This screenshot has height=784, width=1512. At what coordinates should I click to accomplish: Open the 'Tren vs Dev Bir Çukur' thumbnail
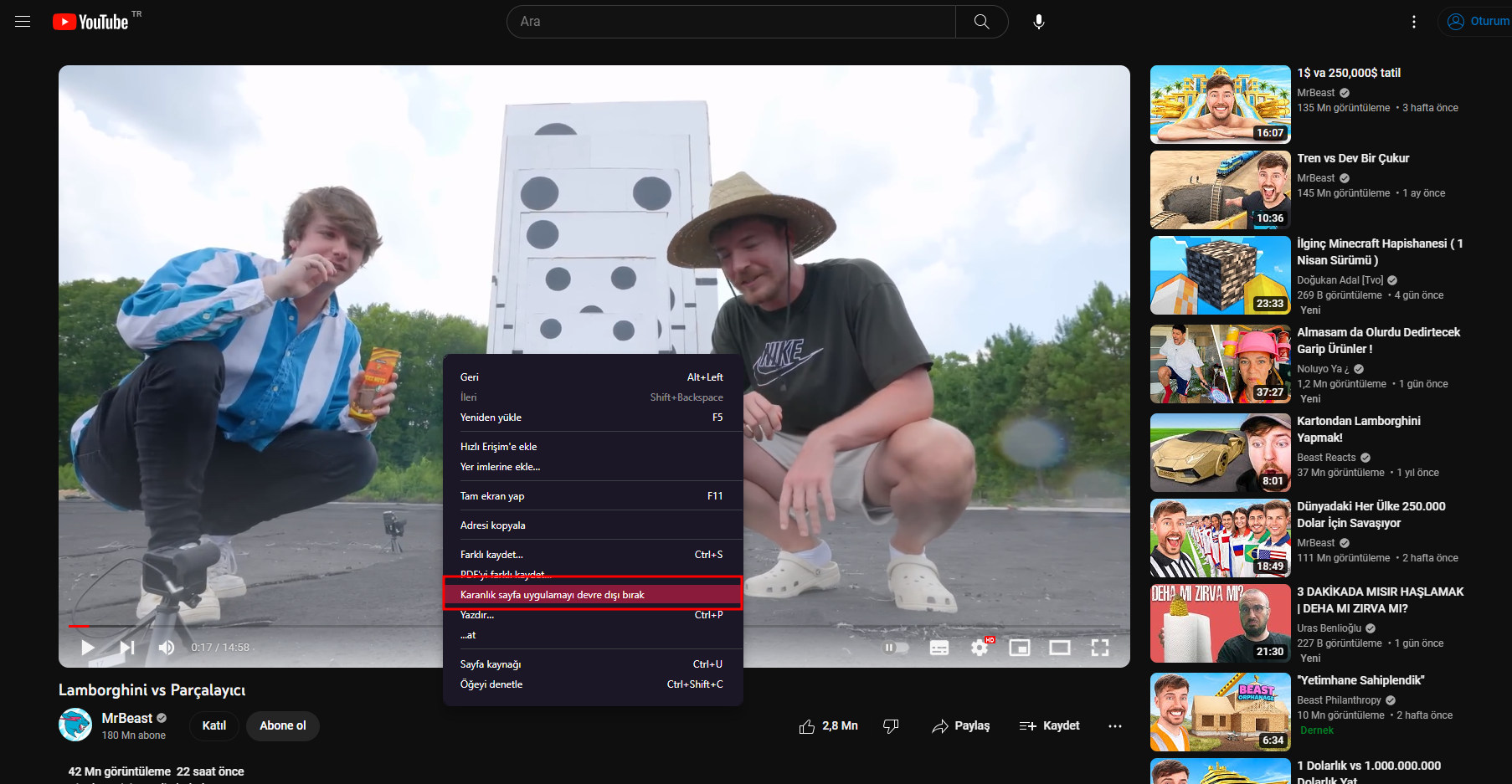(1221, 190)
